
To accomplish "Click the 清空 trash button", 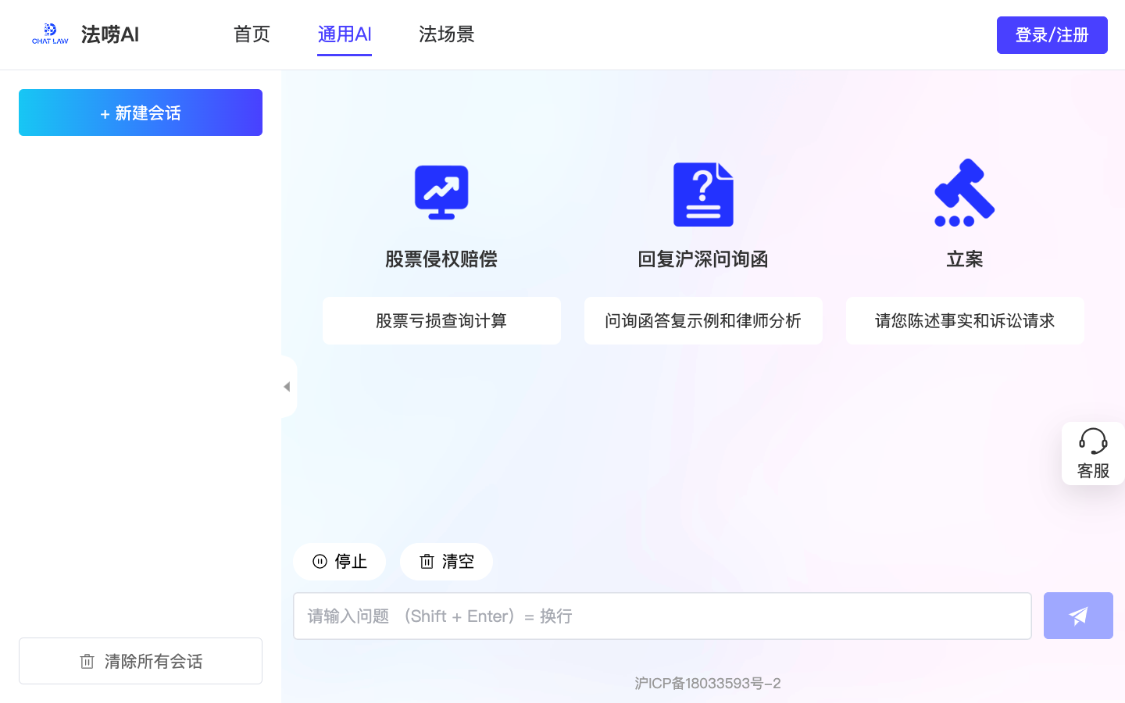I will click(446, 562).
